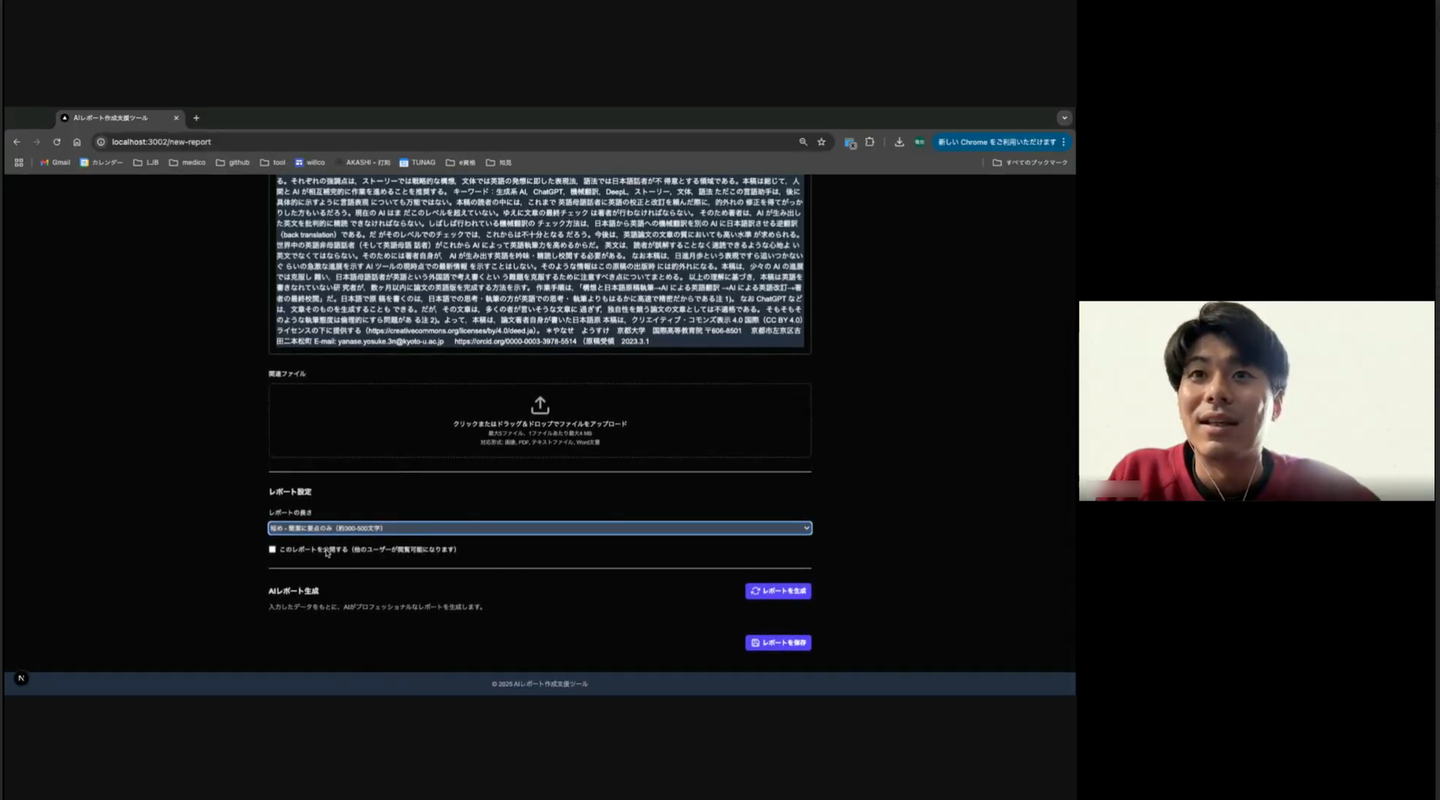Click the 関連ファイル label
The height and width of the screenshot is (800, 1440).
tap(287, 374)
